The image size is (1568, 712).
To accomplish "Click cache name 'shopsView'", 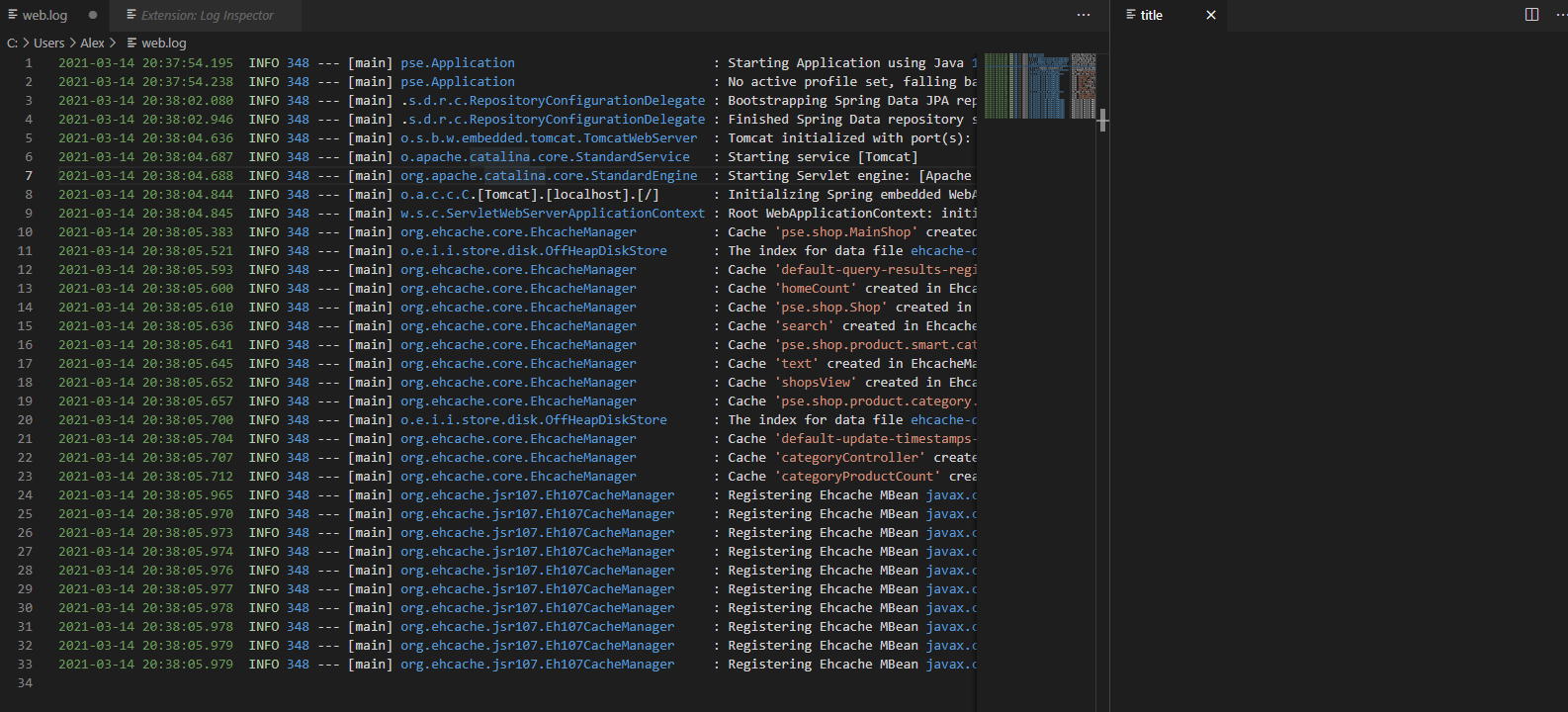I will coord(816,383).
